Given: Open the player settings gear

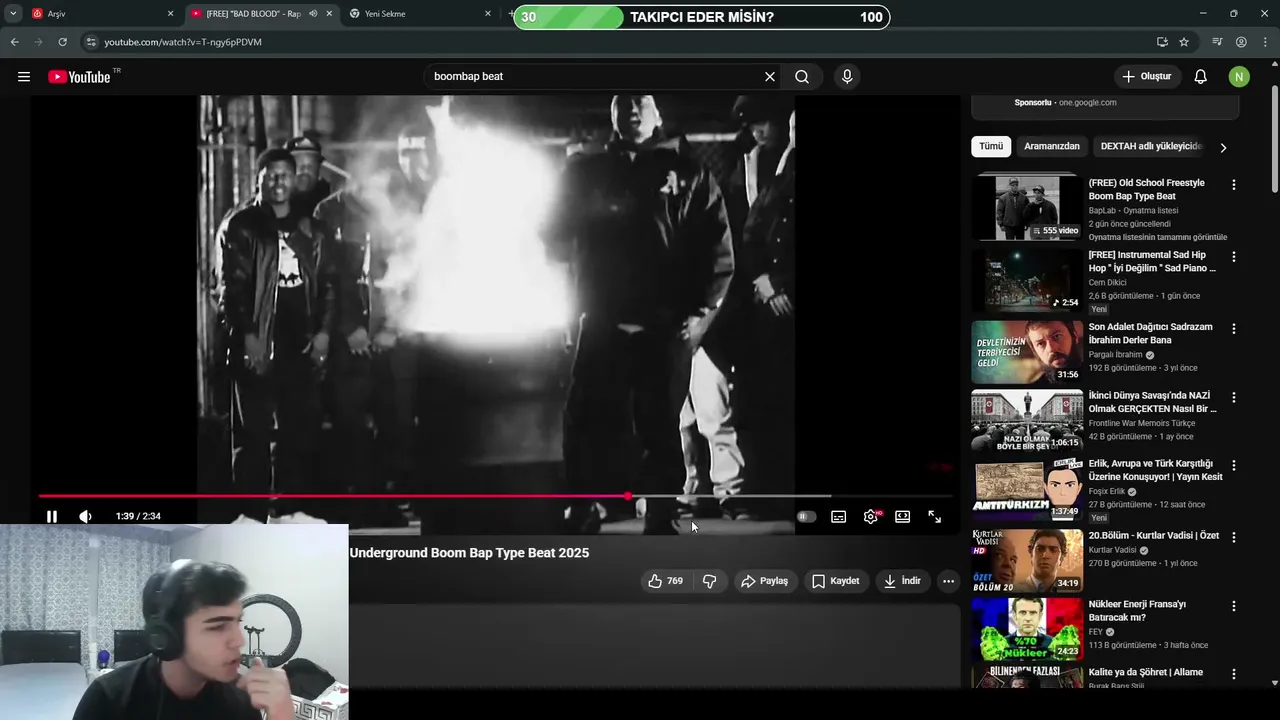Looking at the screenshot, I should click(871, 517).
